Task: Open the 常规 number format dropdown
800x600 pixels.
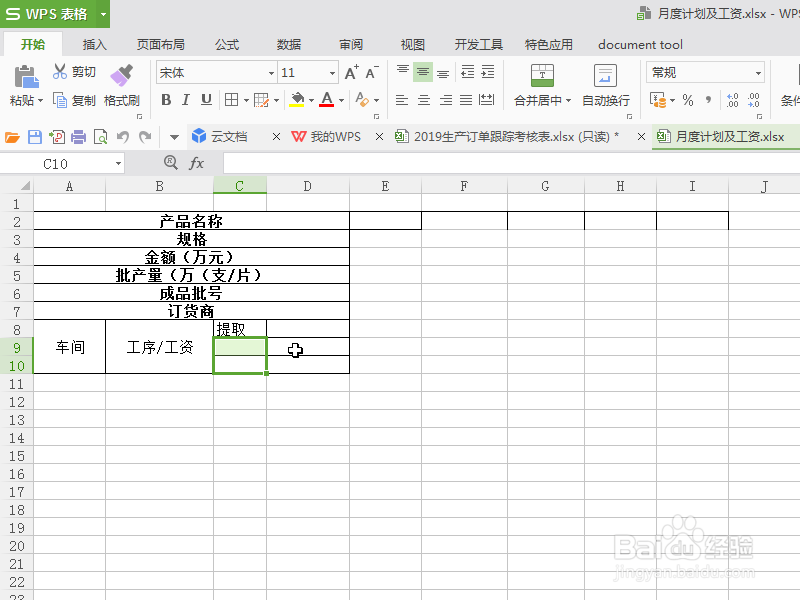Action: coord(757,72)
